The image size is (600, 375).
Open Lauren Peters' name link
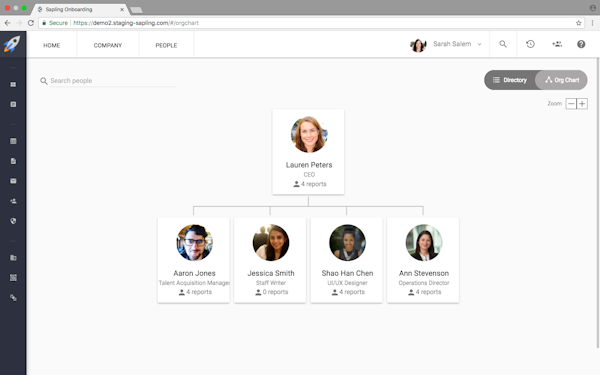[309, 165]
